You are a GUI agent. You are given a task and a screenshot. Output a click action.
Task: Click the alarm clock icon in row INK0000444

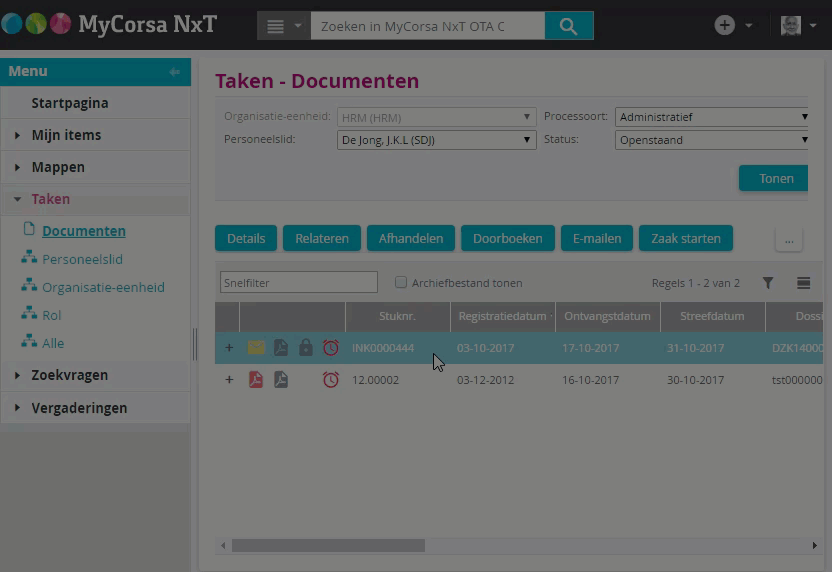(331, 348)
